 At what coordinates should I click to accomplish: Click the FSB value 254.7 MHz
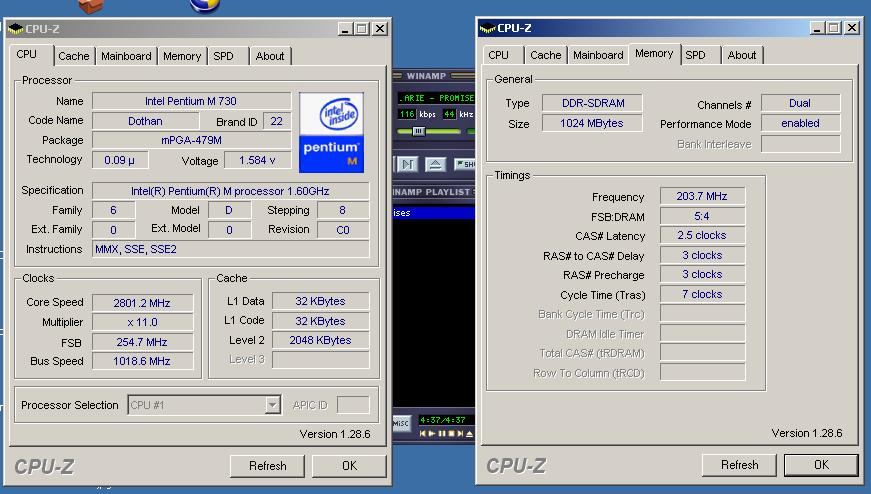pyautogui.click(x=142, y=342)
